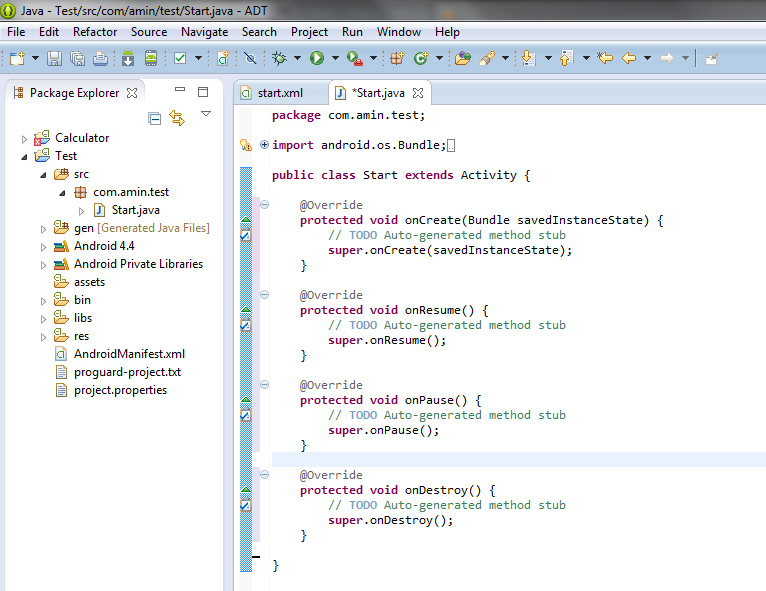
Task: Select proguard-project.txt file
Action: [127, 372]
